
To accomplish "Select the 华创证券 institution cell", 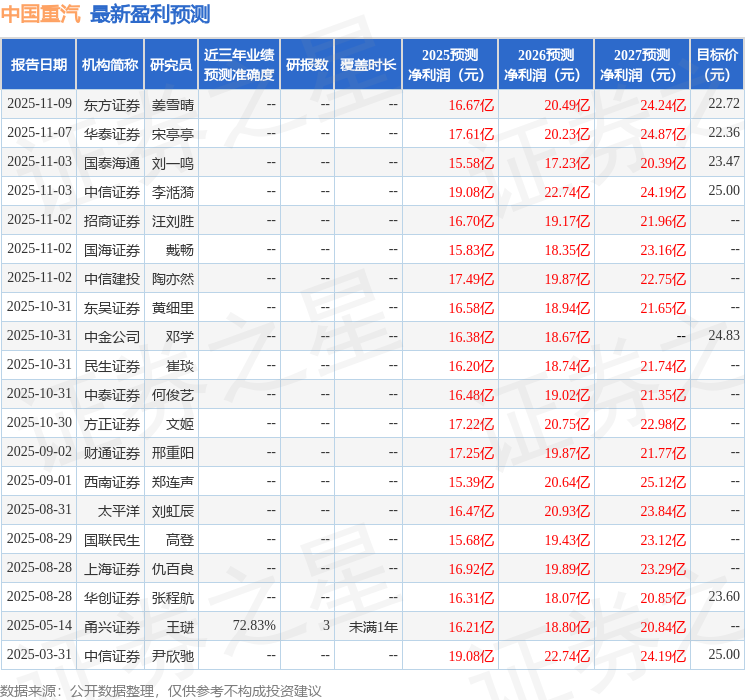I will pos(112,598).
